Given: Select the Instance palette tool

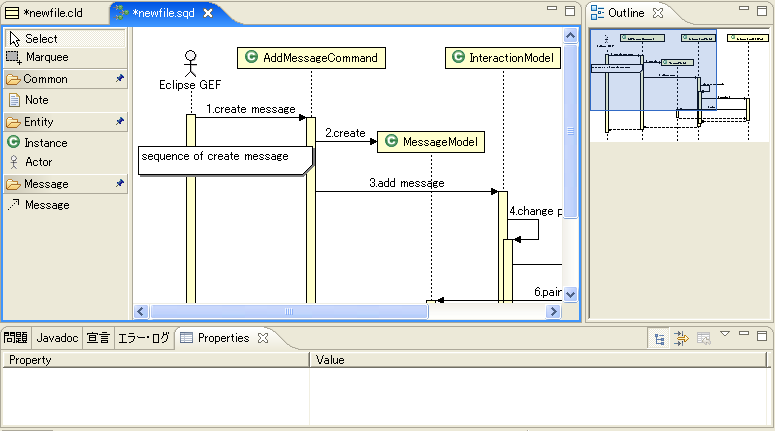Looking at the screenshot, I should point(65,143).
